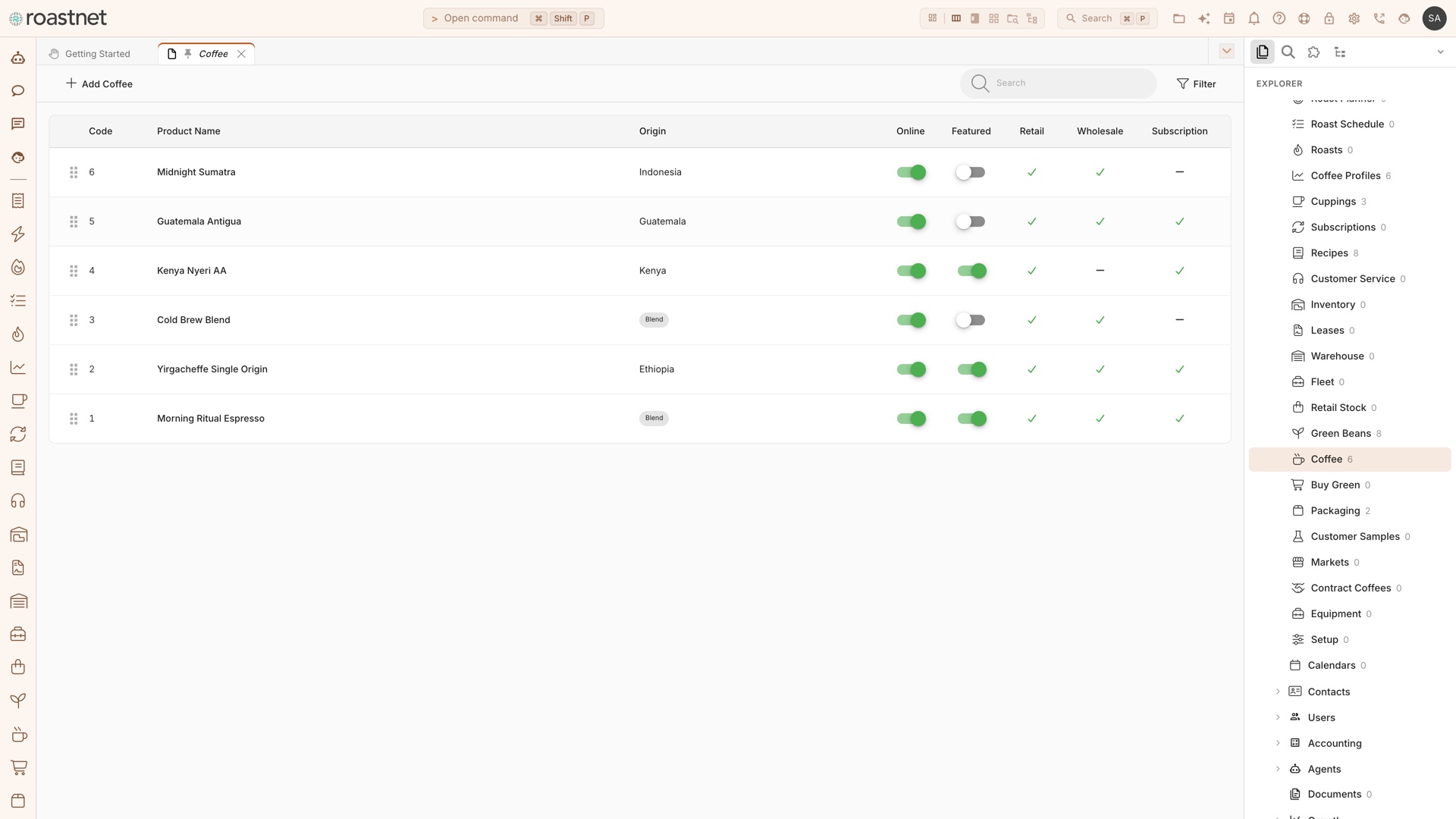Open the tab list dropdown chevron

(x=1226, y=52)
